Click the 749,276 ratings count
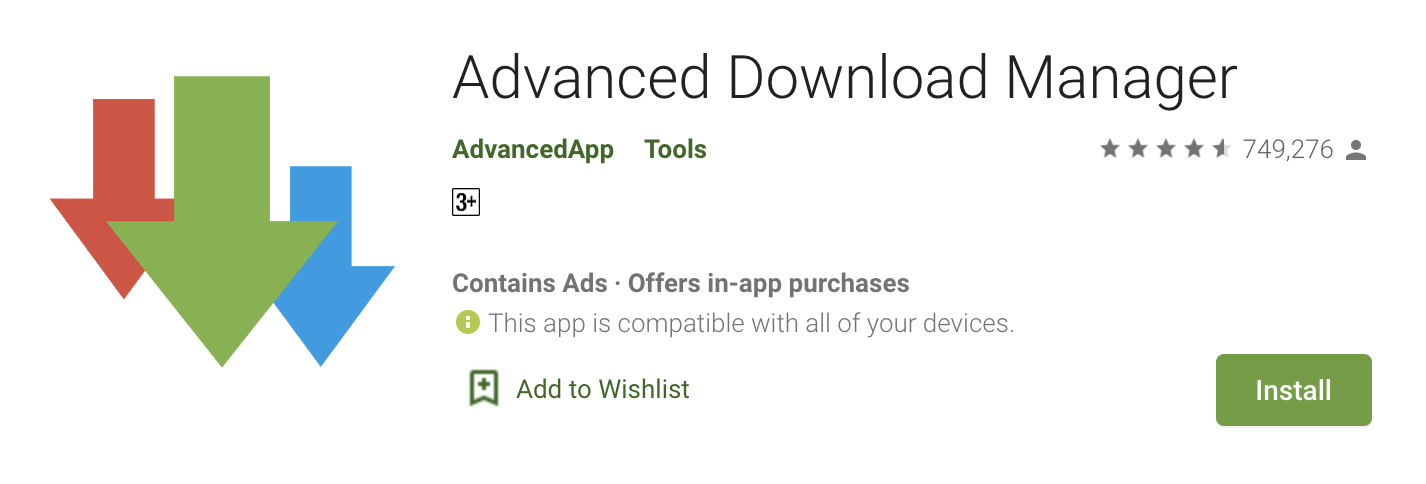Screen dimensions: 1426x484 [1288, 150]
